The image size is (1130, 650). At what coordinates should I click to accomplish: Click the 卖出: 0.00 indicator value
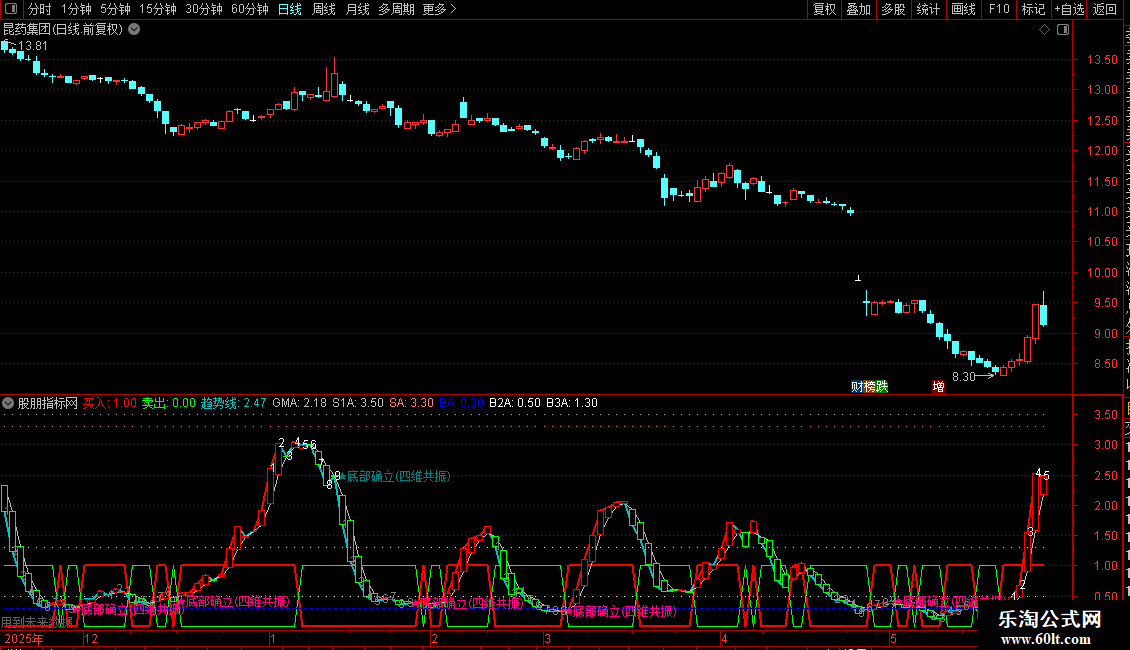click(168, 404)
